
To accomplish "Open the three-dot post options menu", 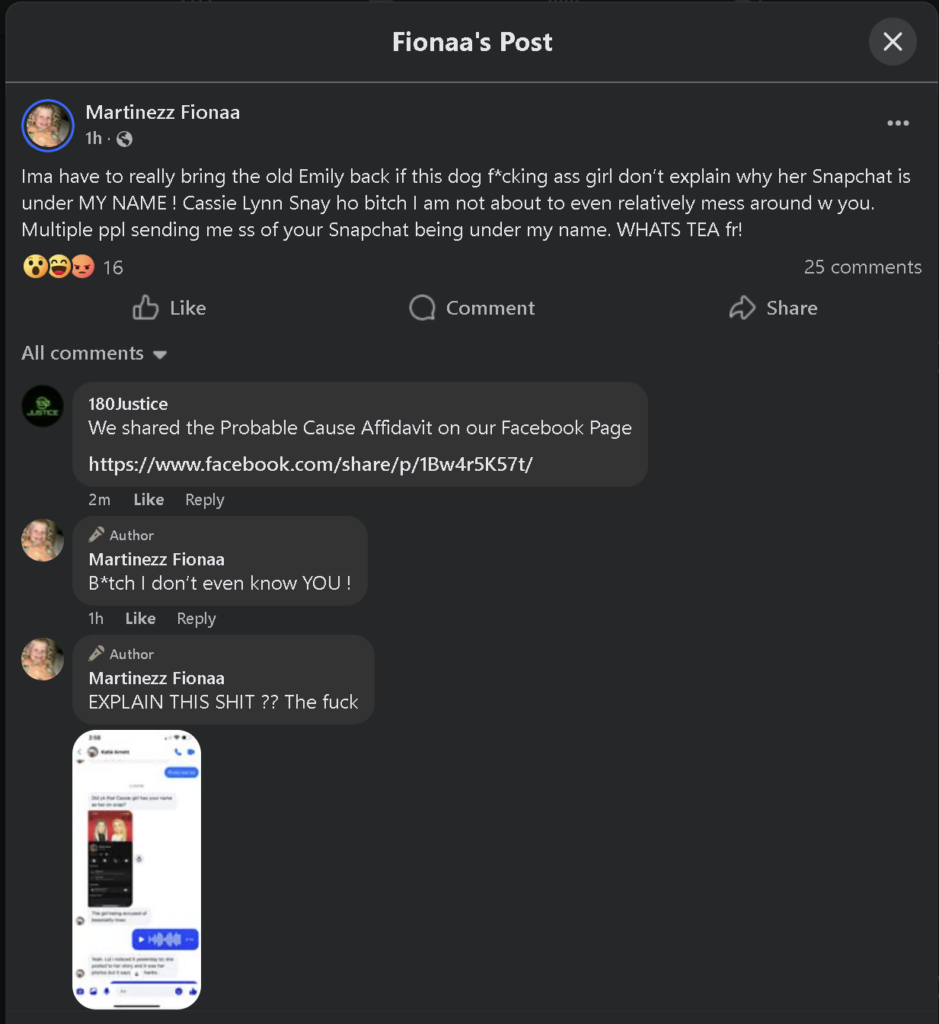I will click(898, 123).
